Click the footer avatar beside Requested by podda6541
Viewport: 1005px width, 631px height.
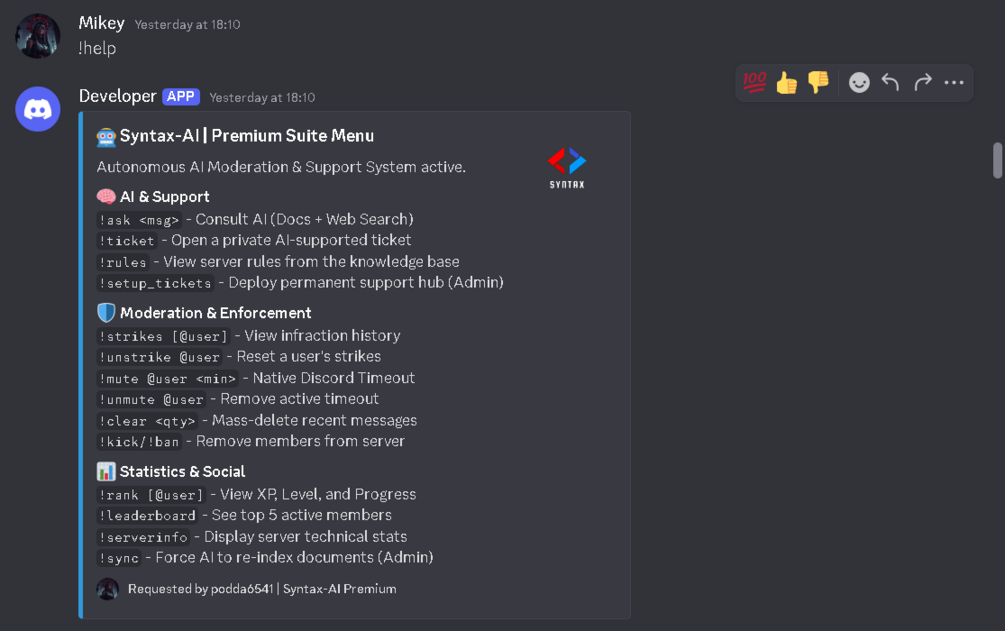click(108, 589)
